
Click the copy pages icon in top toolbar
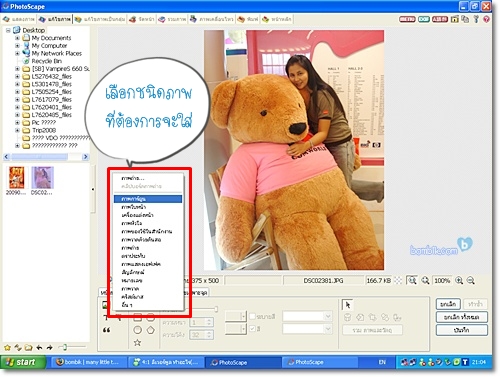(x=465, y=19)
